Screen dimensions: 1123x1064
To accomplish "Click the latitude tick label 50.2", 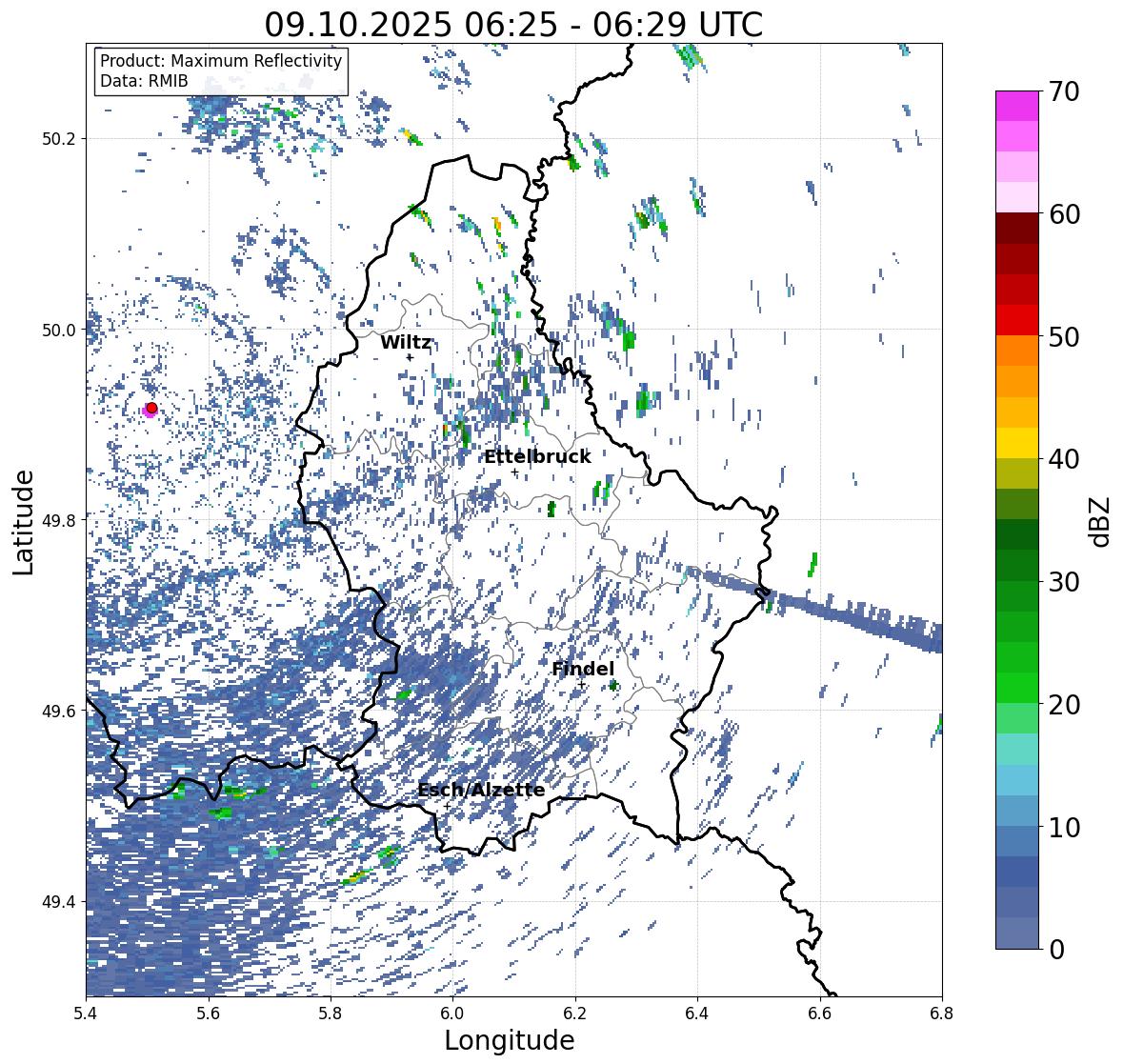I will pyautogui.click(x=58, y=139).
